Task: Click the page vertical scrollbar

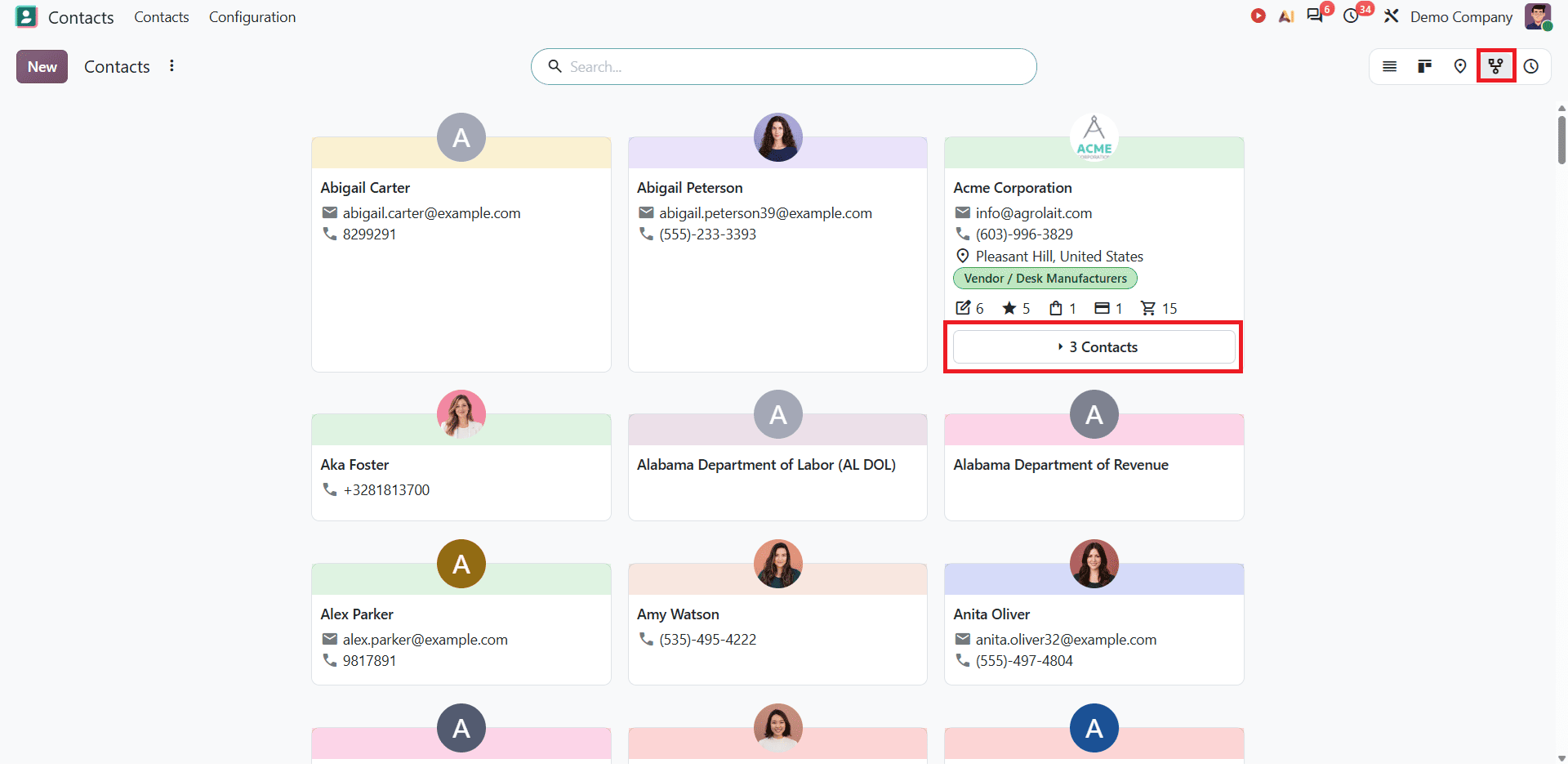Action: pyautogui.click(x=1561, y=140)
